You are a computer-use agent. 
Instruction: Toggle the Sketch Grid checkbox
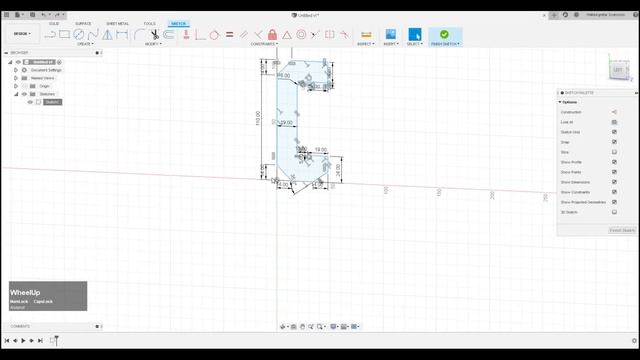point(614,132)
